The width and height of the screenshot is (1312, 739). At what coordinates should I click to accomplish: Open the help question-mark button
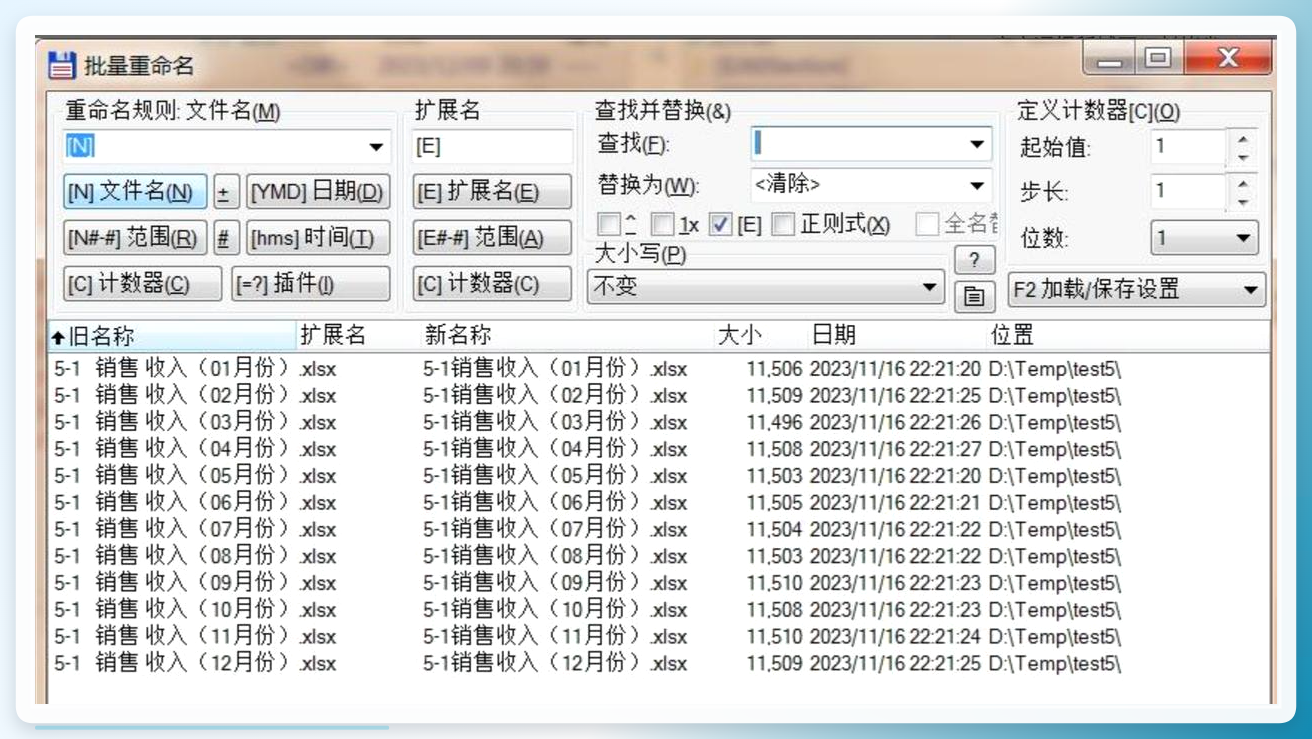[974, 259]
